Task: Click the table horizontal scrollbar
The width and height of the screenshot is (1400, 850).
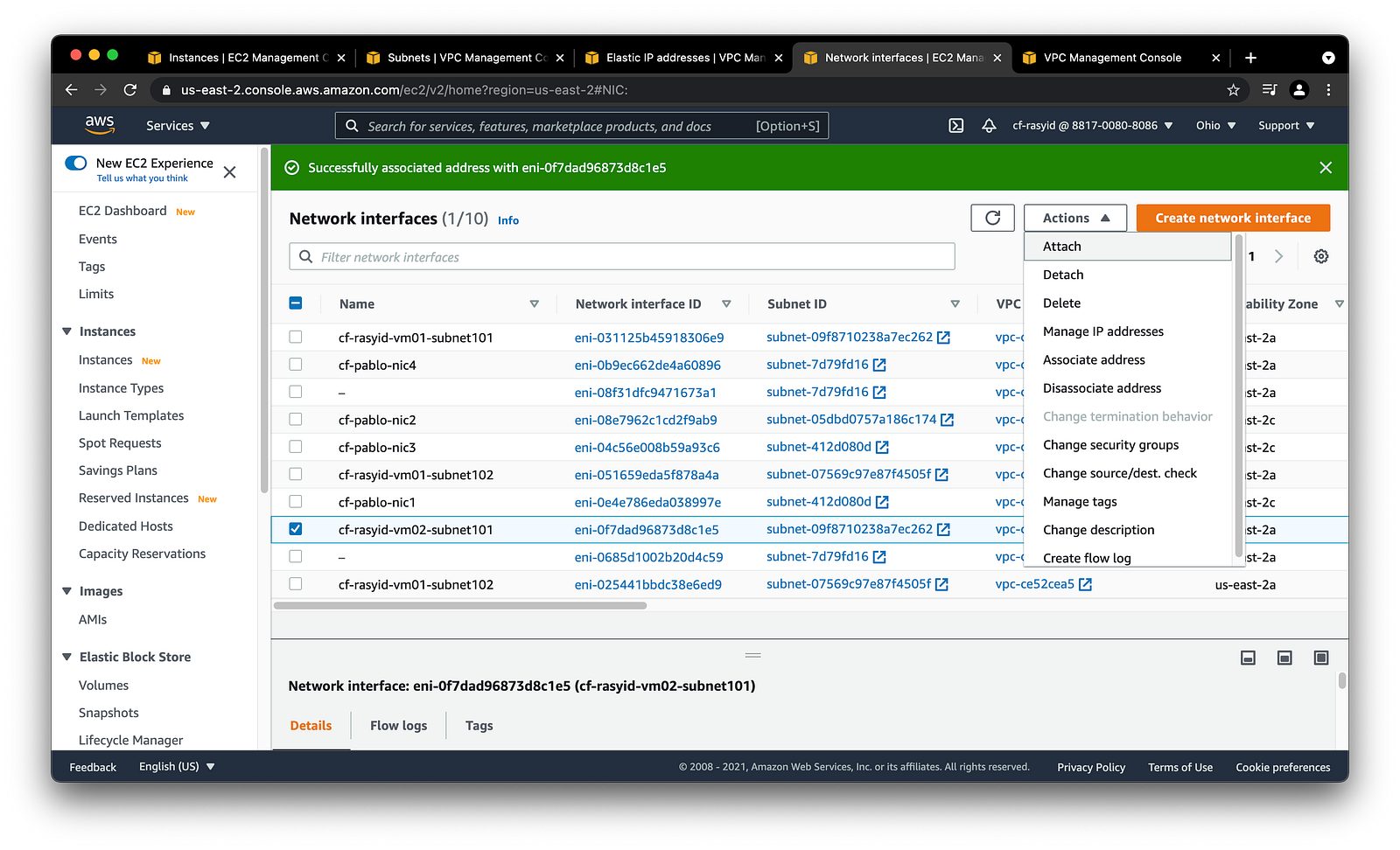Action: pos(460,605)
